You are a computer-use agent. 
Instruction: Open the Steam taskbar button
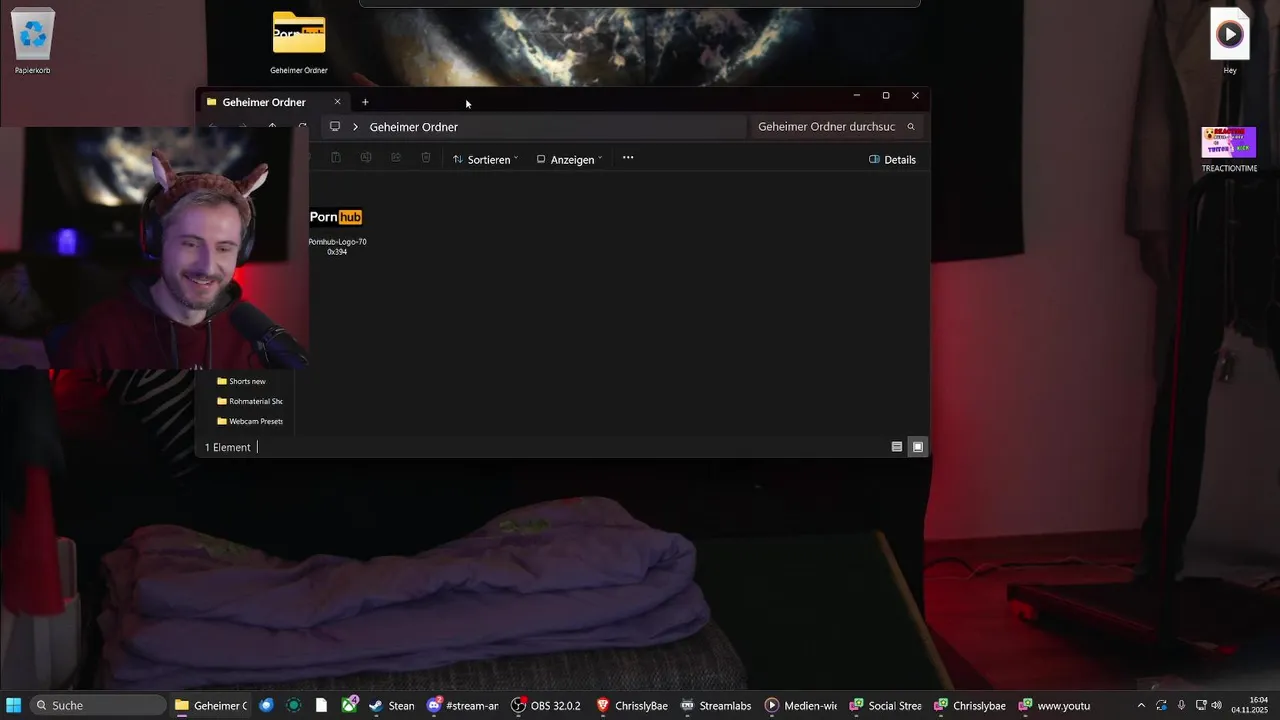click(x=391, y=705)
